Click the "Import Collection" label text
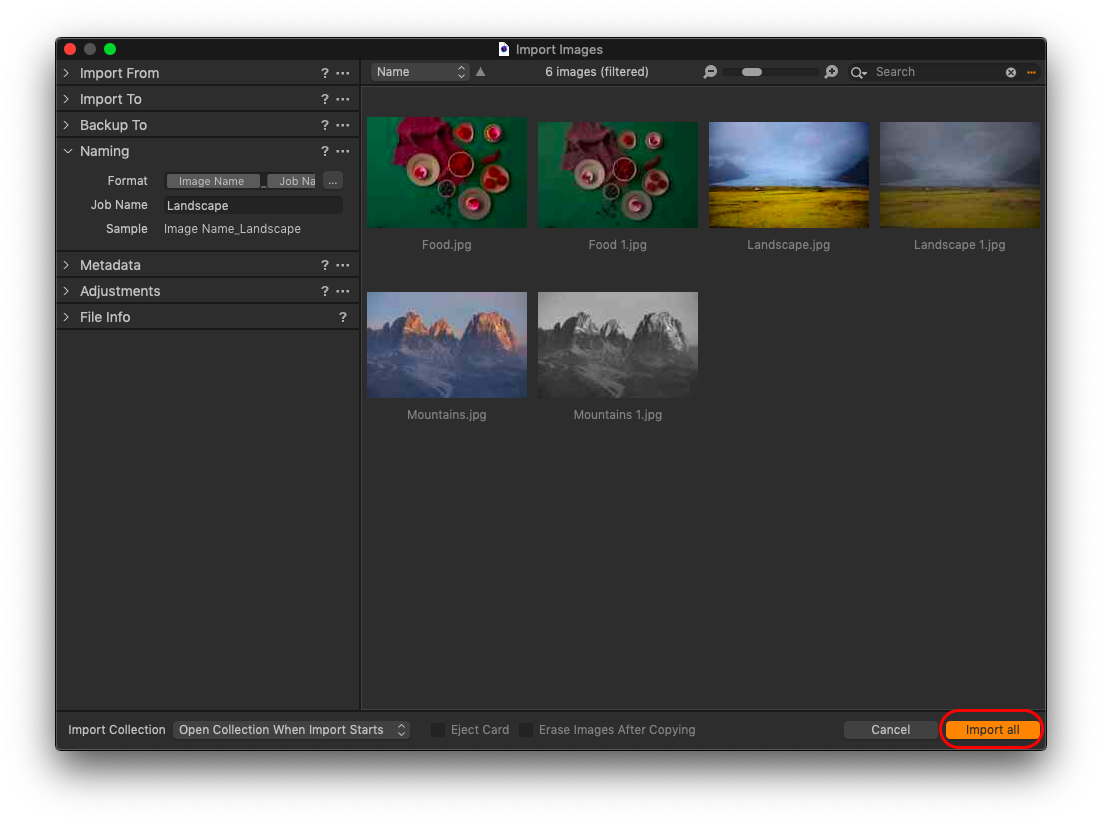Screen dimensions: 1102x824 click(117, 730)
